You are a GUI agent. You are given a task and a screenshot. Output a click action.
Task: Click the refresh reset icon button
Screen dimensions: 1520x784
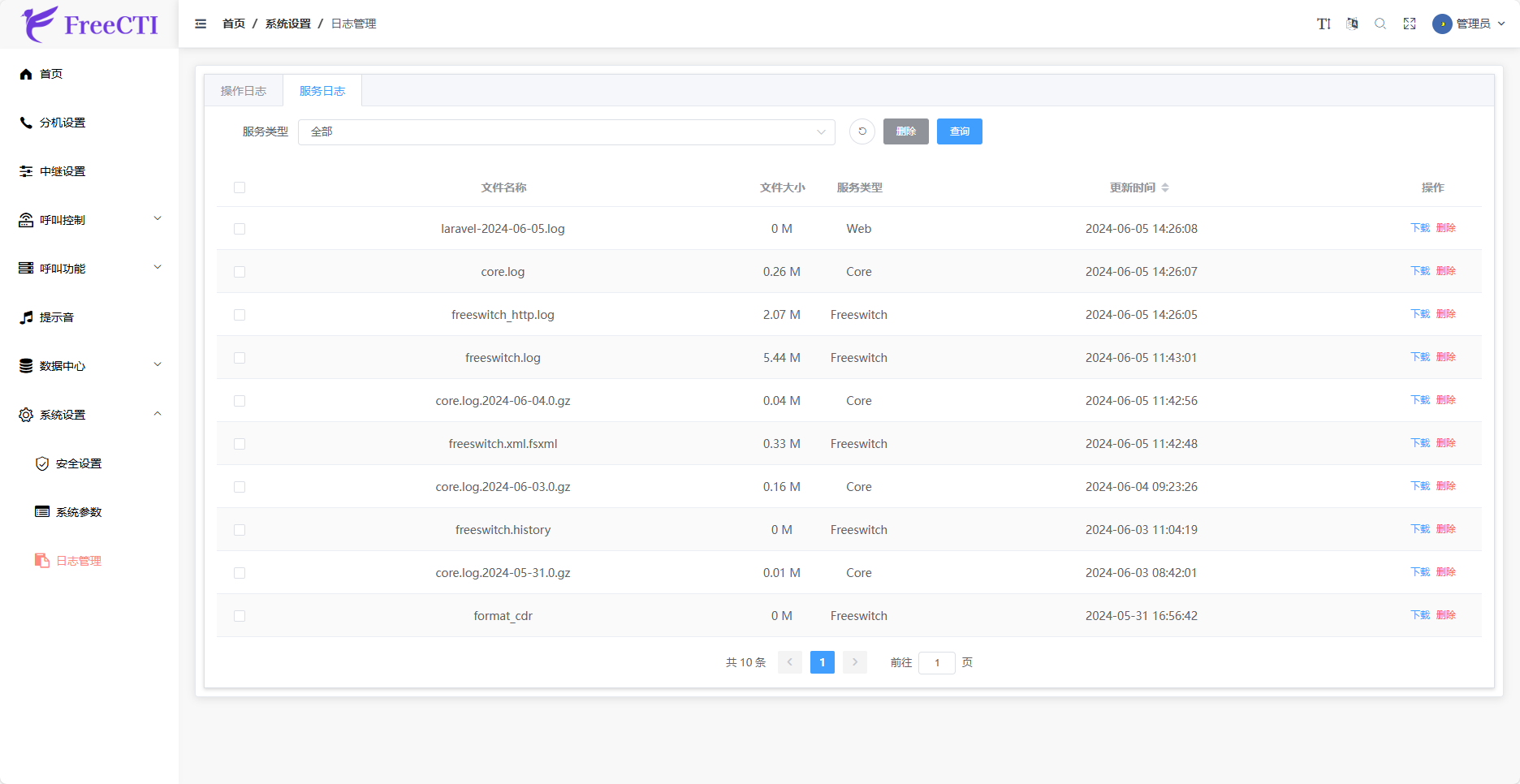(x=862, y=131)
